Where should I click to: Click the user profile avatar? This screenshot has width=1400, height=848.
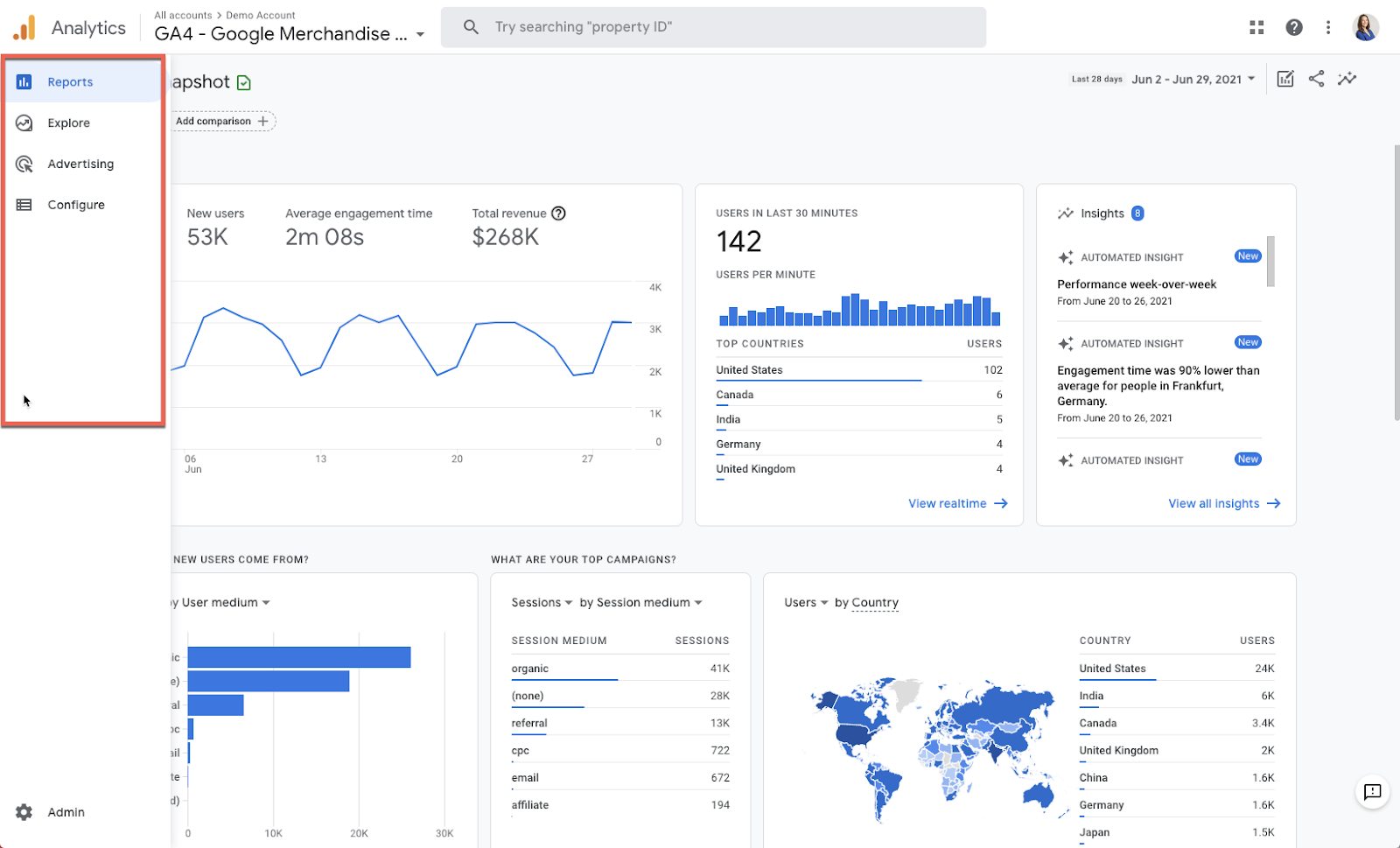[x=1365, y=27]
